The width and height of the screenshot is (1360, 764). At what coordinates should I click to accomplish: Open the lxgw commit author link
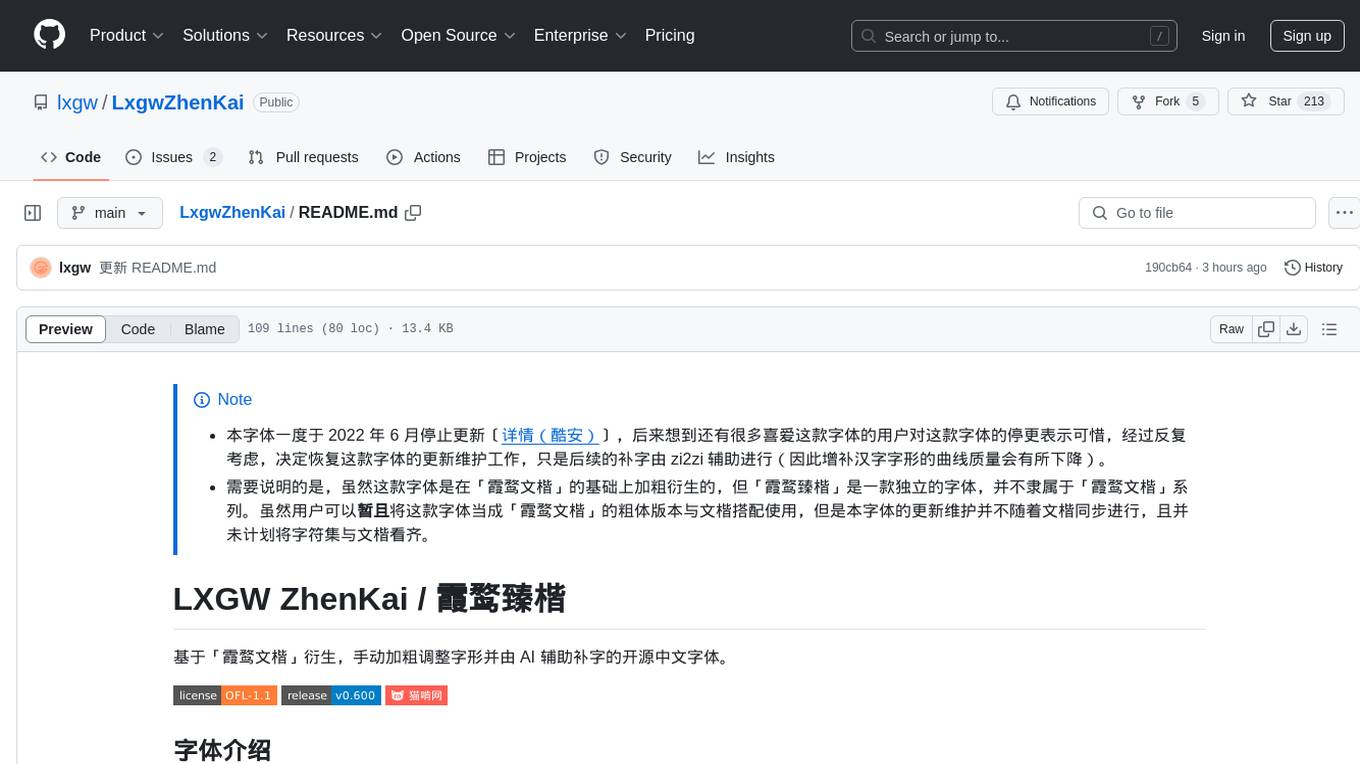pos(75,268)
